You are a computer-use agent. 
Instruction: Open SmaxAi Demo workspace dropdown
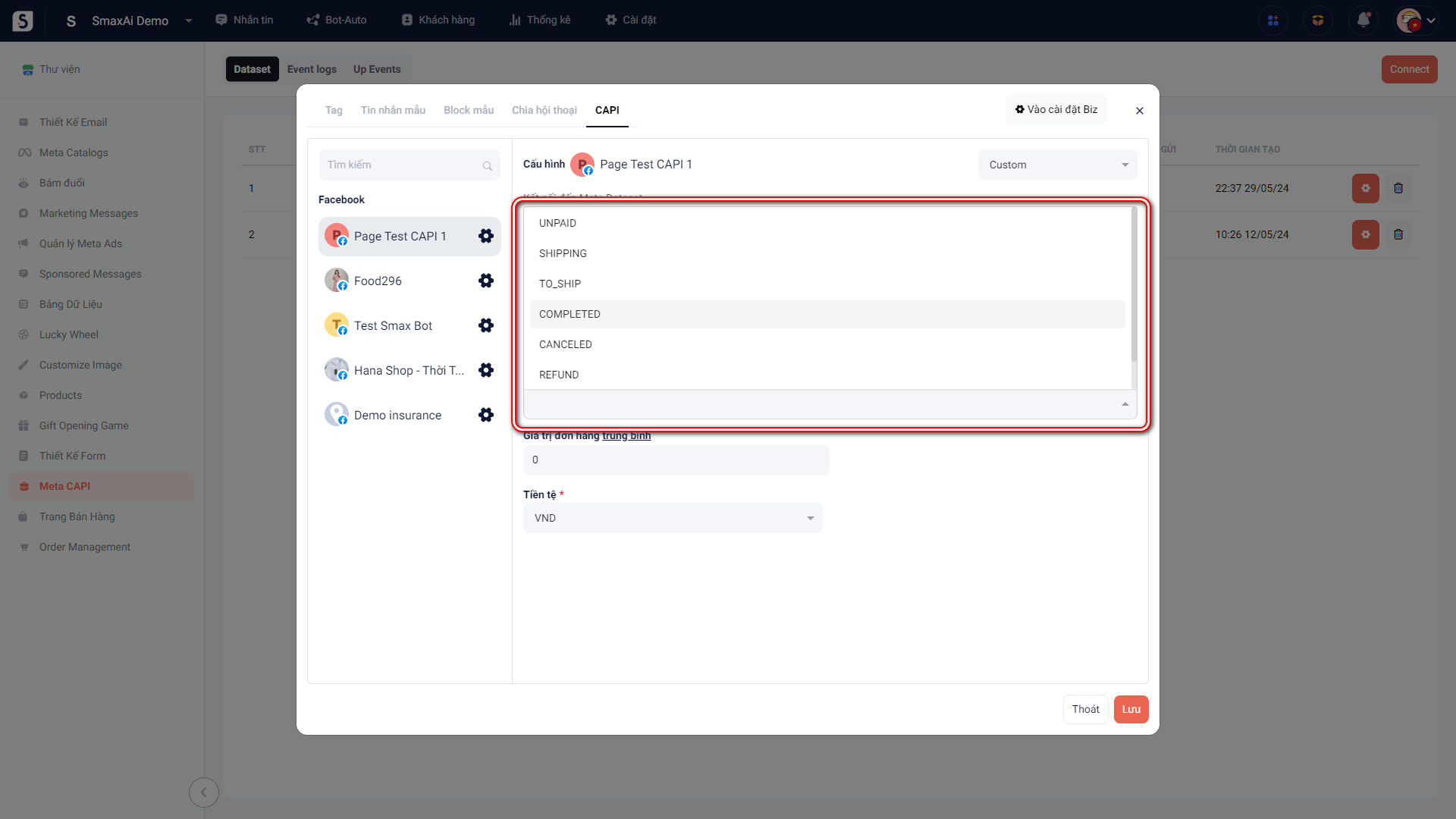(x=188, y=20)
